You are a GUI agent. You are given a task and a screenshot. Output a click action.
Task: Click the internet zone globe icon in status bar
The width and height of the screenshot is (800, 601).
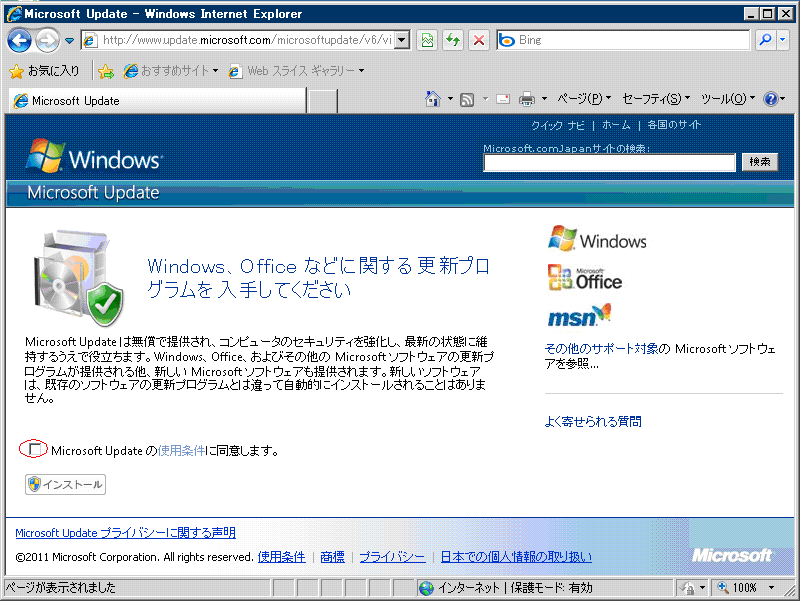426,588
